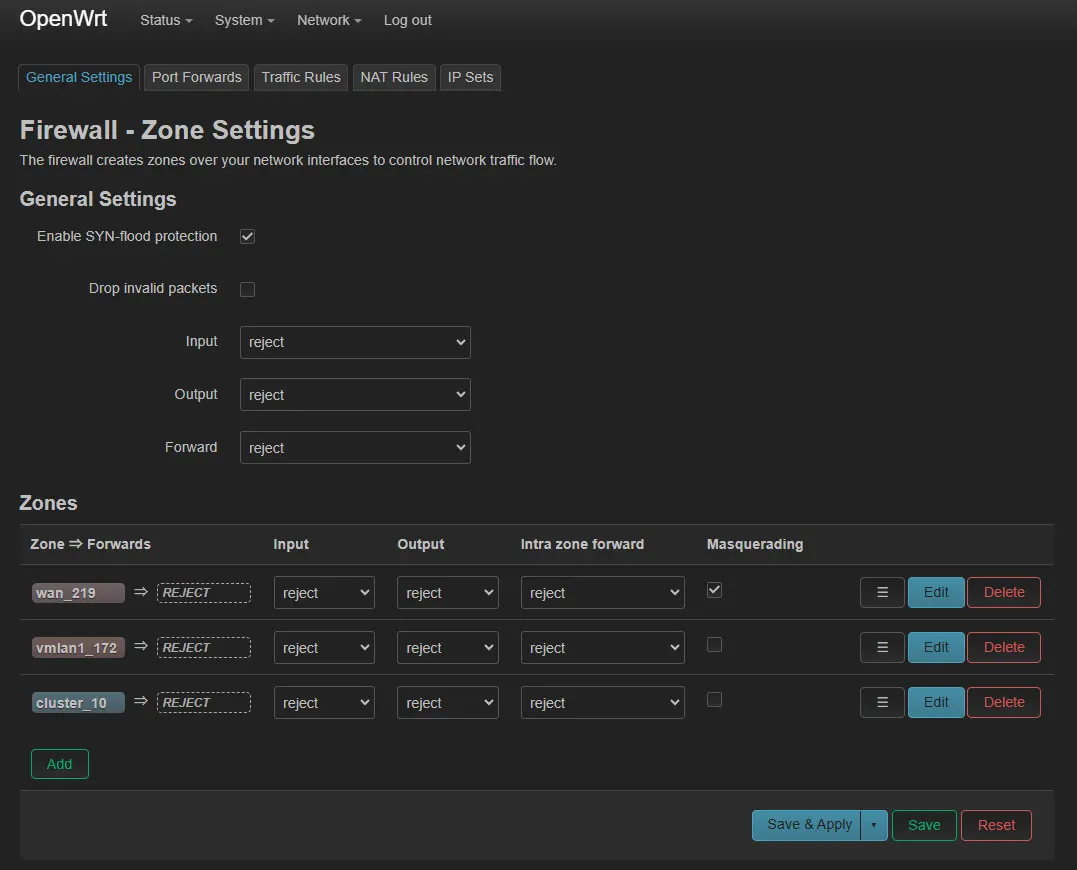The image size is (1077, 870).
Task: Edit the cluster_10 zone
Action: point(936,702)
